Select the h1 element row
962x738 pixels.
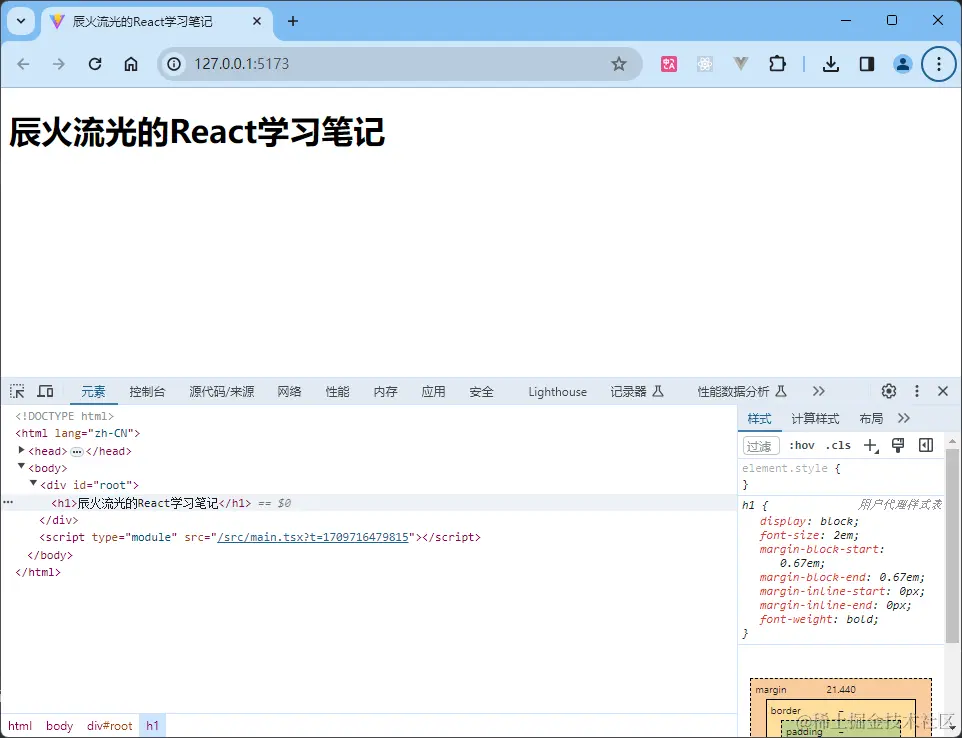click(x=369, y=503)
